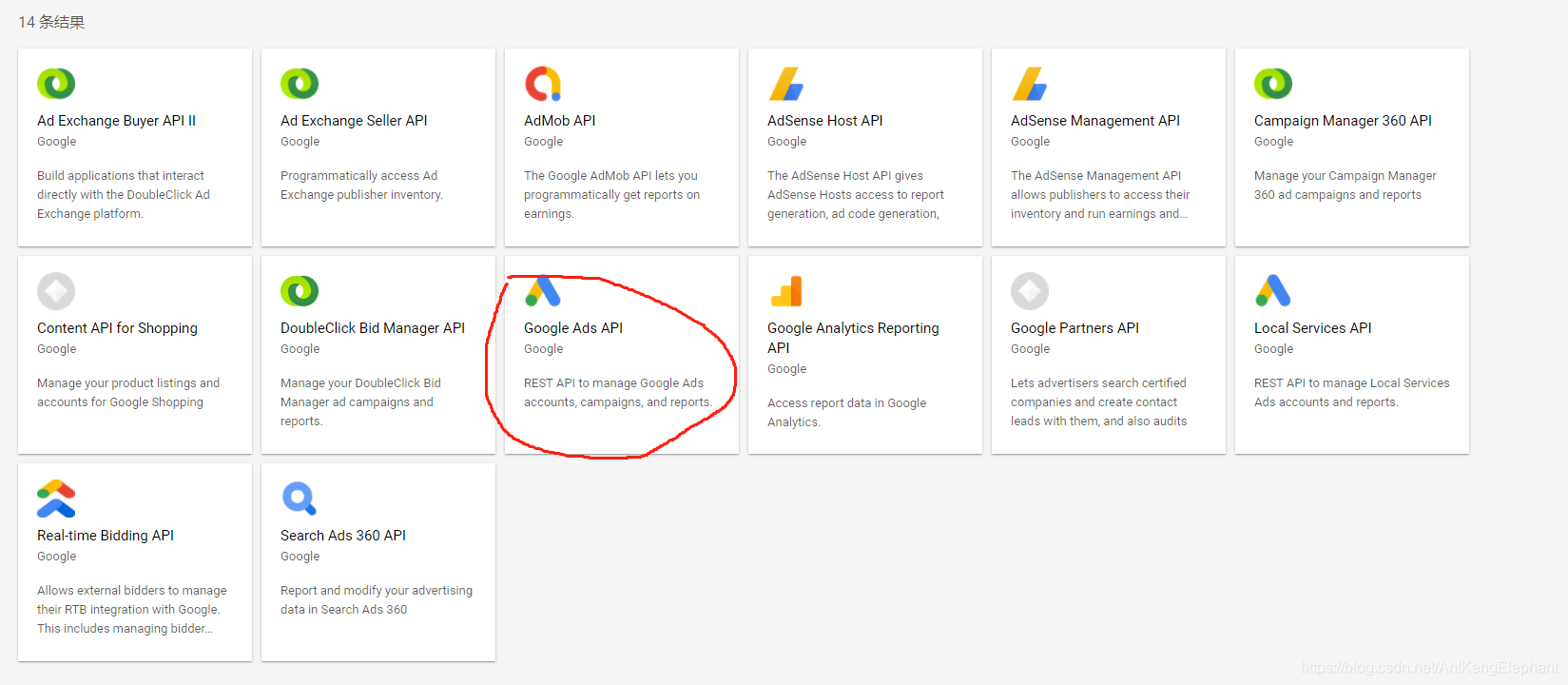Open the Ad Exchange Seller API title
The width and height of the screenshot is (1568, 685).
(354, 121)
